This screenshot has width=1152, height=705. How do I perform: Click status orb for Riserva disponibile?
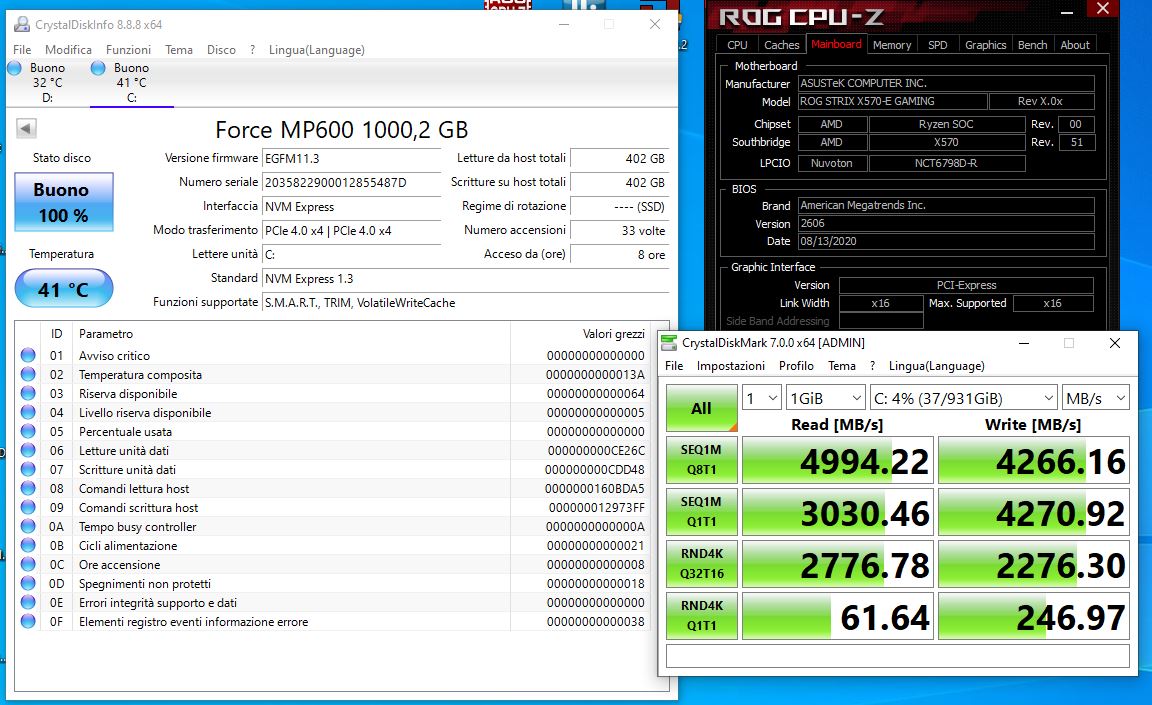(x=29, y=394)
